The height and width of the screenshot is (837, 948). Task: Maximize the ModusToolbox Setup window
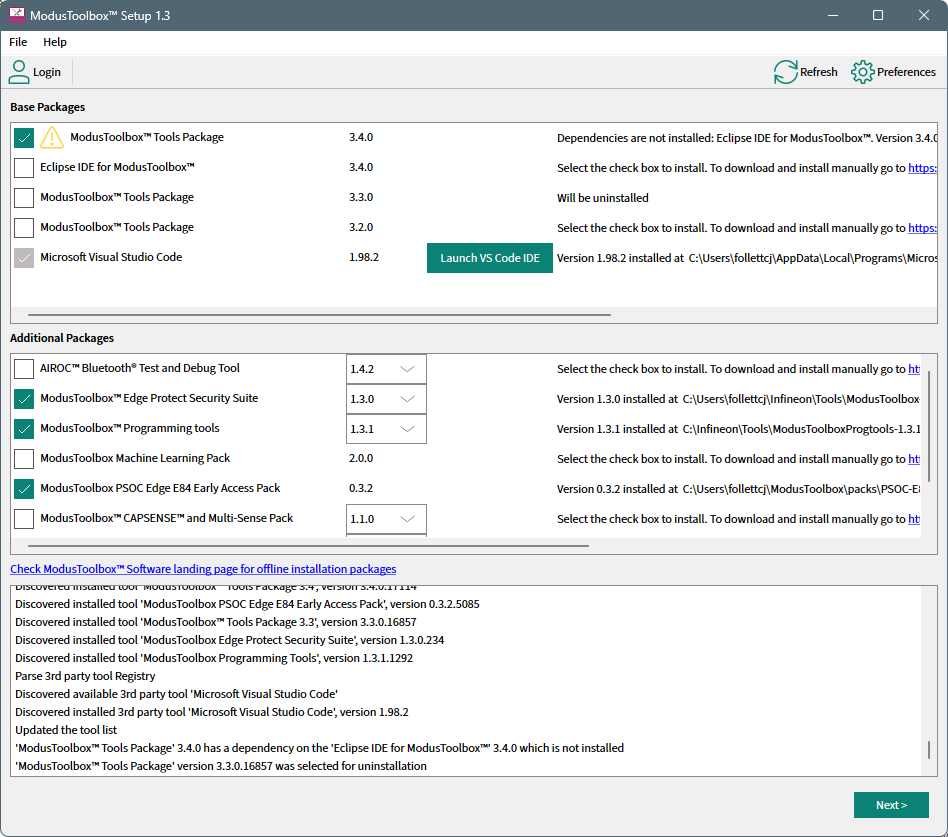tap(878, 15)
